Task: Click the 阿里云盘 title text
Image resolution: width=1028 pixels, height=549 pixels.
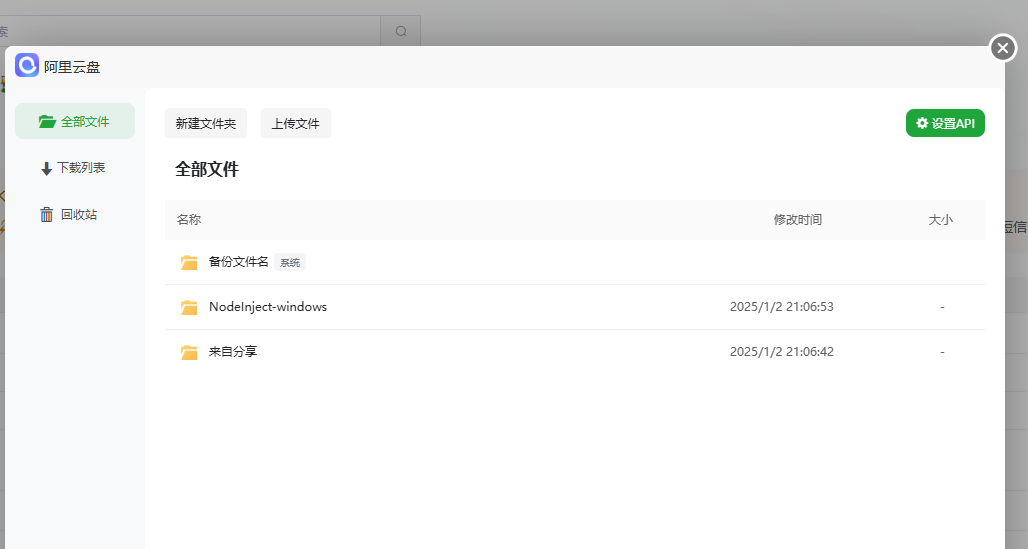Action: click(x=72, y=67)
